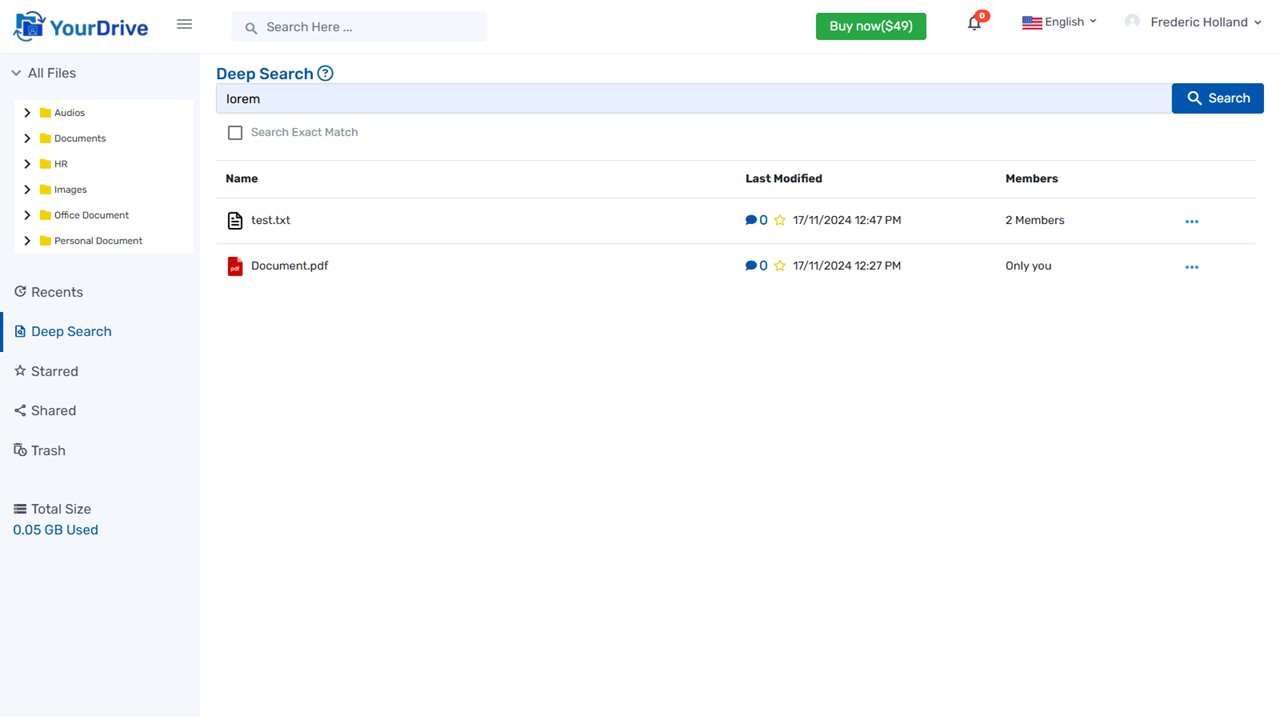1280x720 pixels.
Task: Open the notifications bell icon
Action: click(x=973, y=22)
